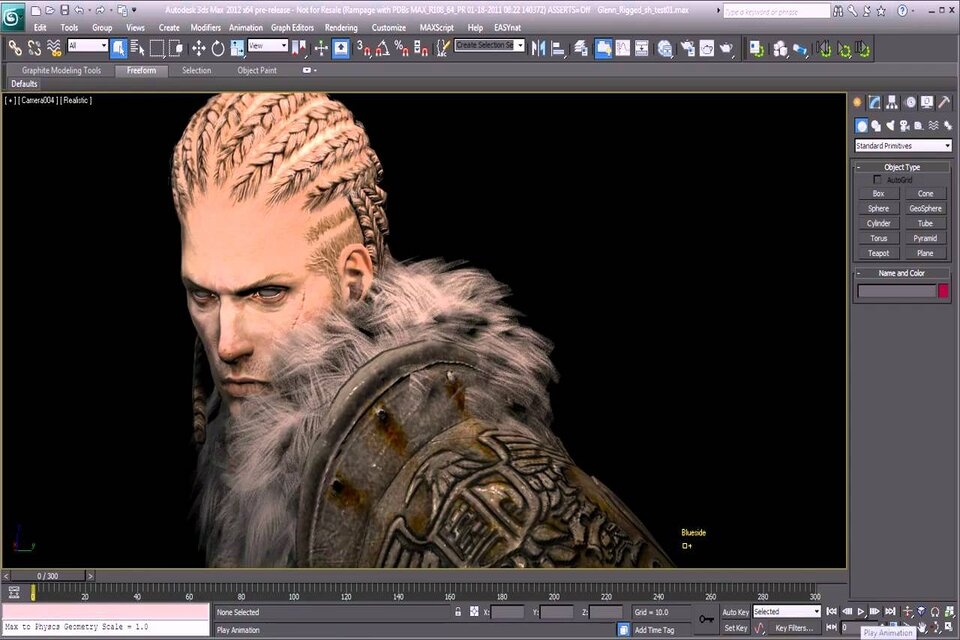Open the reference coordinate system View dropdown
Screen dimensions: 960x640
click(269, 46)
